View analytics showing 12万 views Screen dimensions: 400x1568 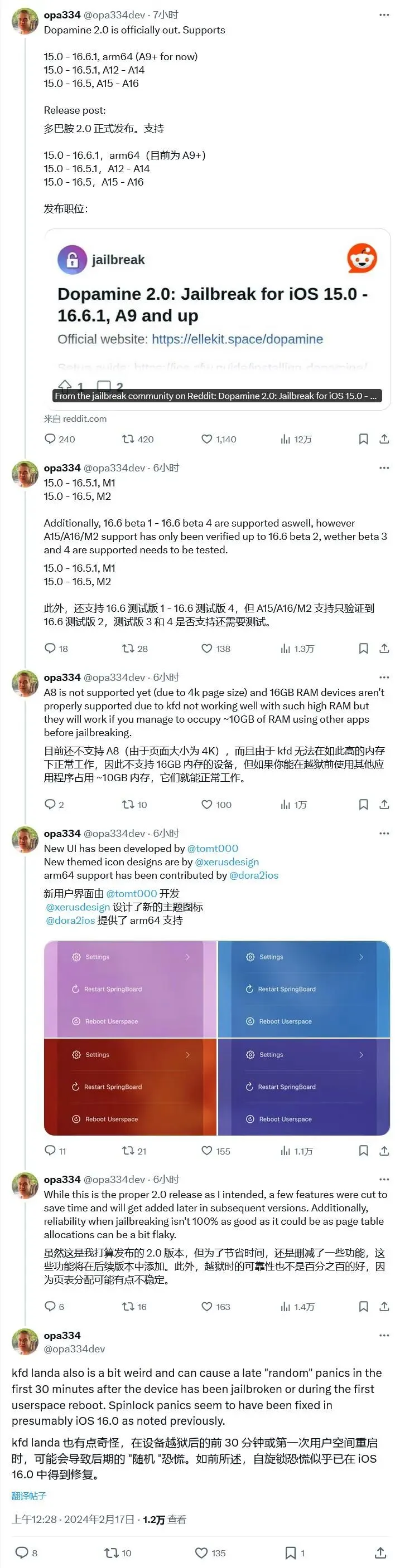[296, 439]
